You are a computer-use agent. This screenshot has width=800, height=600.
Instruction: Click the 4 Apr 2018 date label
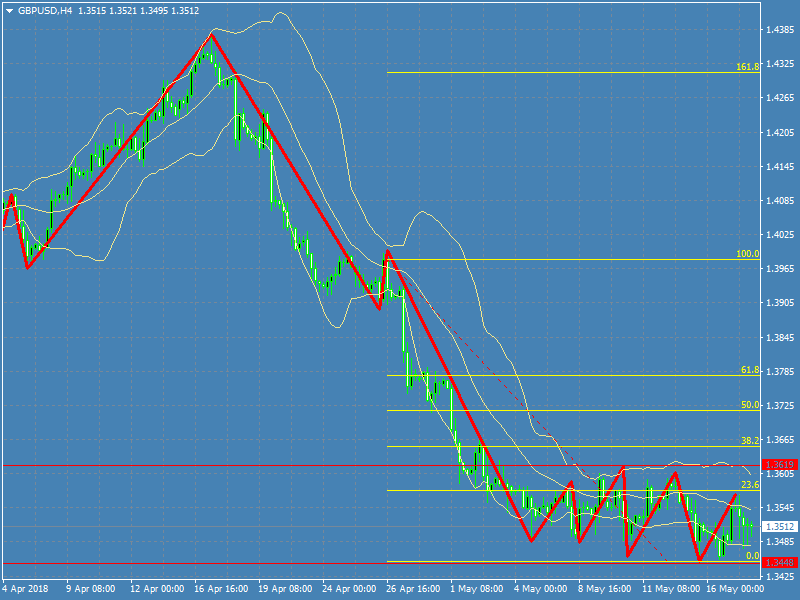26,589
